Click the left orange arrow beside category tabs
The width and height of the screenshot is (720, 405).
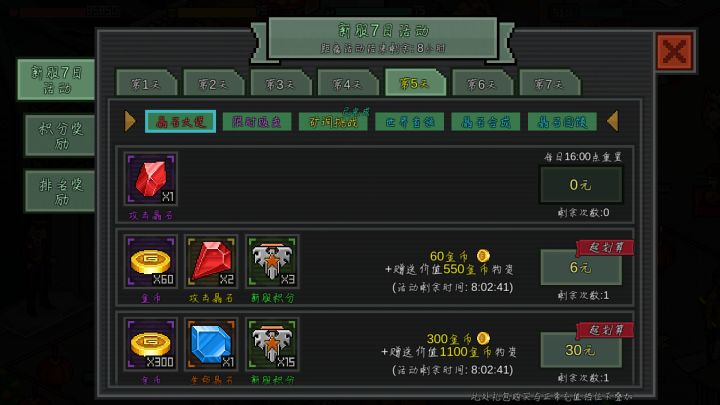point(130,121)
